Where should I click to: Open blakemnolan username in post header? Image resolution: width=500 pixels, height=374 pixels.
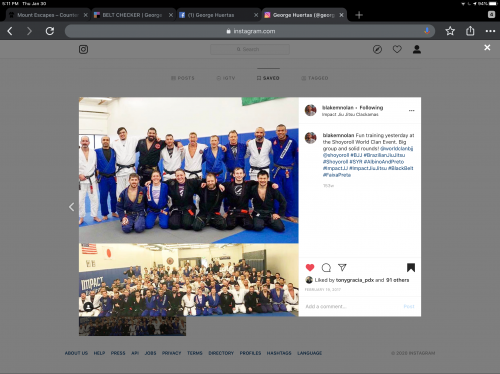tap(338, 108)
